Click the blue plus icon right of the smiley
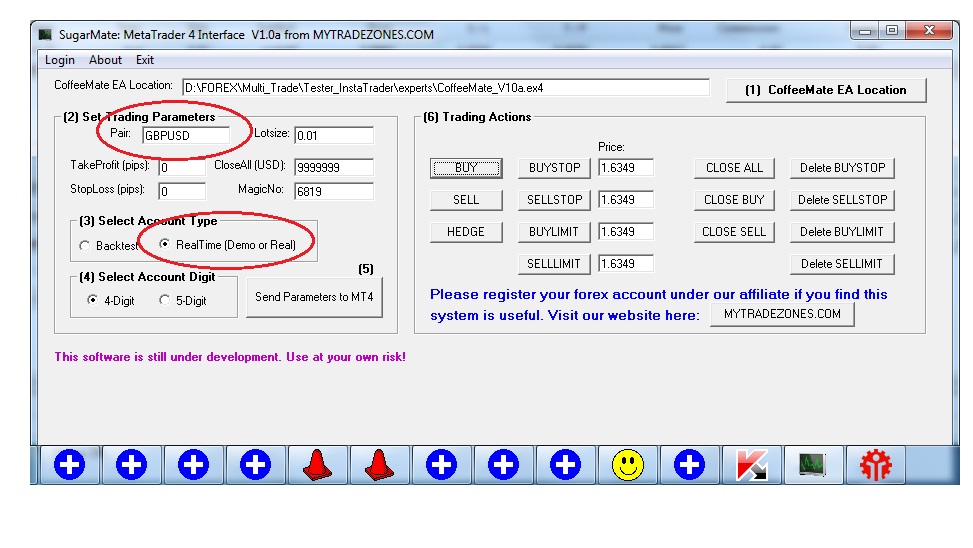973x548 pixels. [689, 465]
